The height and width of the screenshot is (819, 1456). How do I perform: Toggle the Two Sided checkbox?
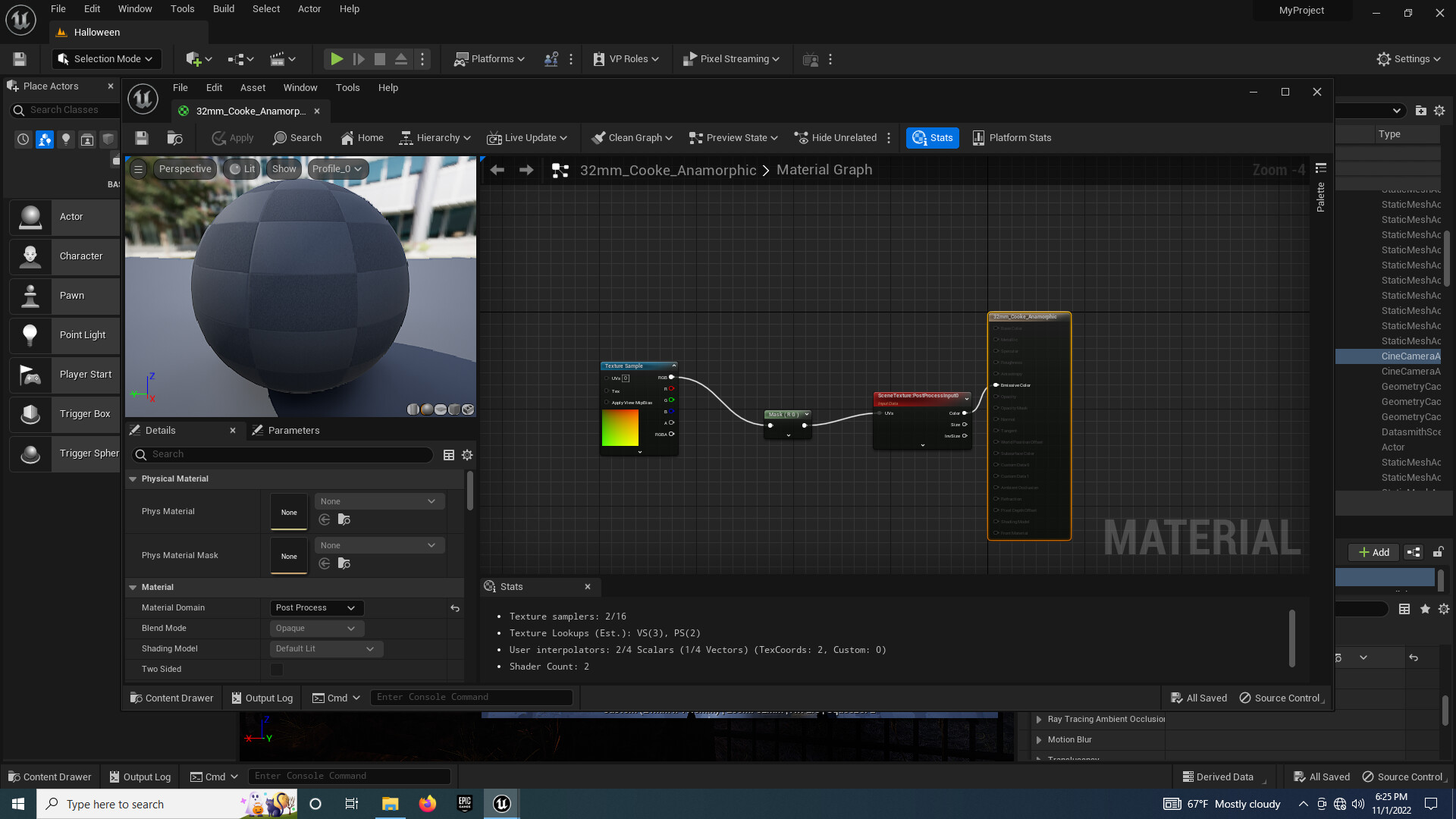pyautogui.click(x=277, y=670)
